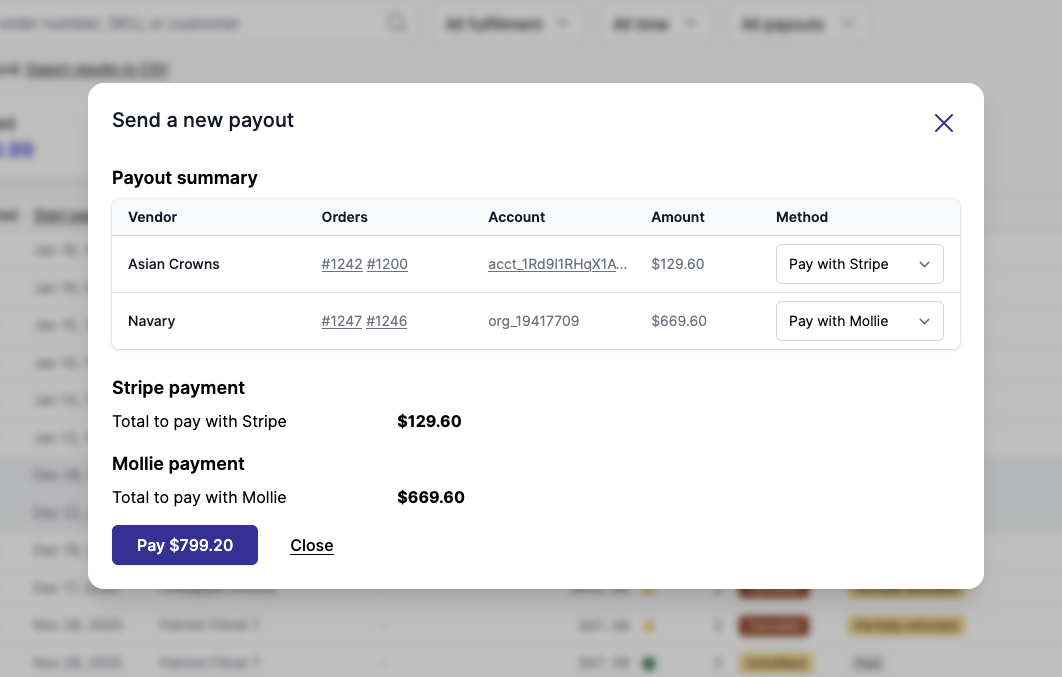Dismiss the payout dialog via the X icon
Screen dimensions: 1062x677
click(943, 122)
